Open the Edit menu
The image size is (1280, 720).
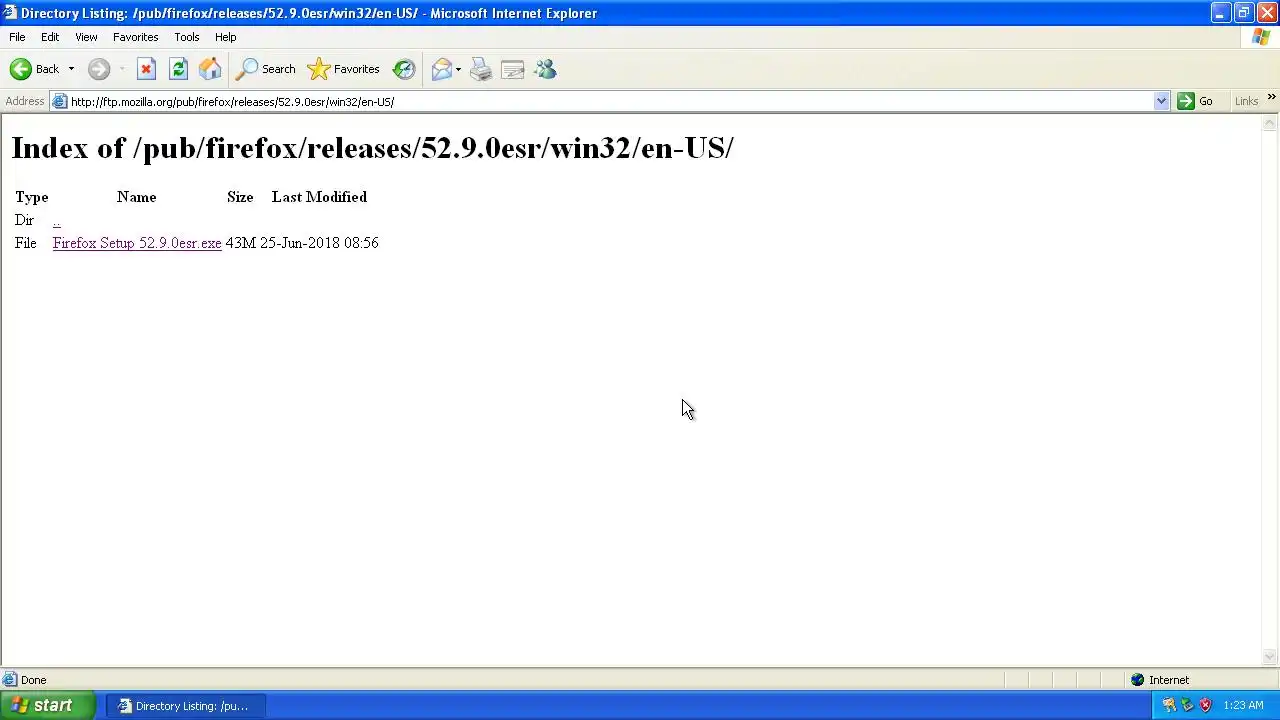point(50,37)
